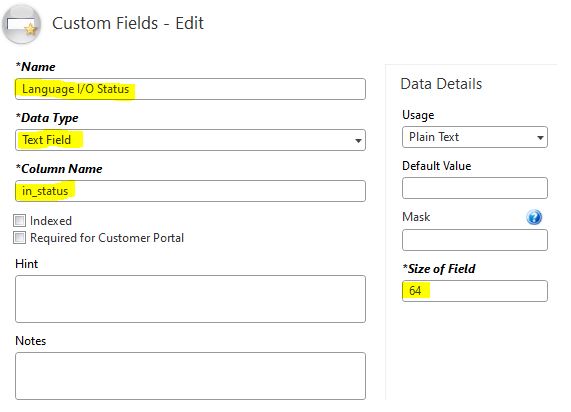
Task: Select the Plain Text usage combo box
Action: (x=475, y=137)
